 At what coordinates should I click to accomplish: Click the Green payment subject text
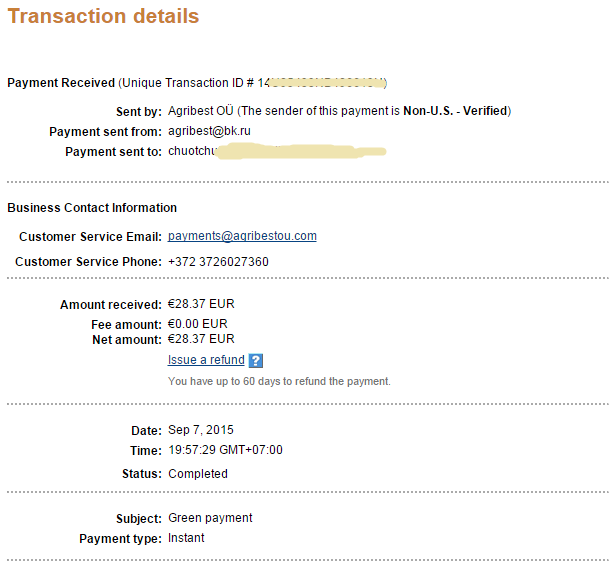click(210, 518)
